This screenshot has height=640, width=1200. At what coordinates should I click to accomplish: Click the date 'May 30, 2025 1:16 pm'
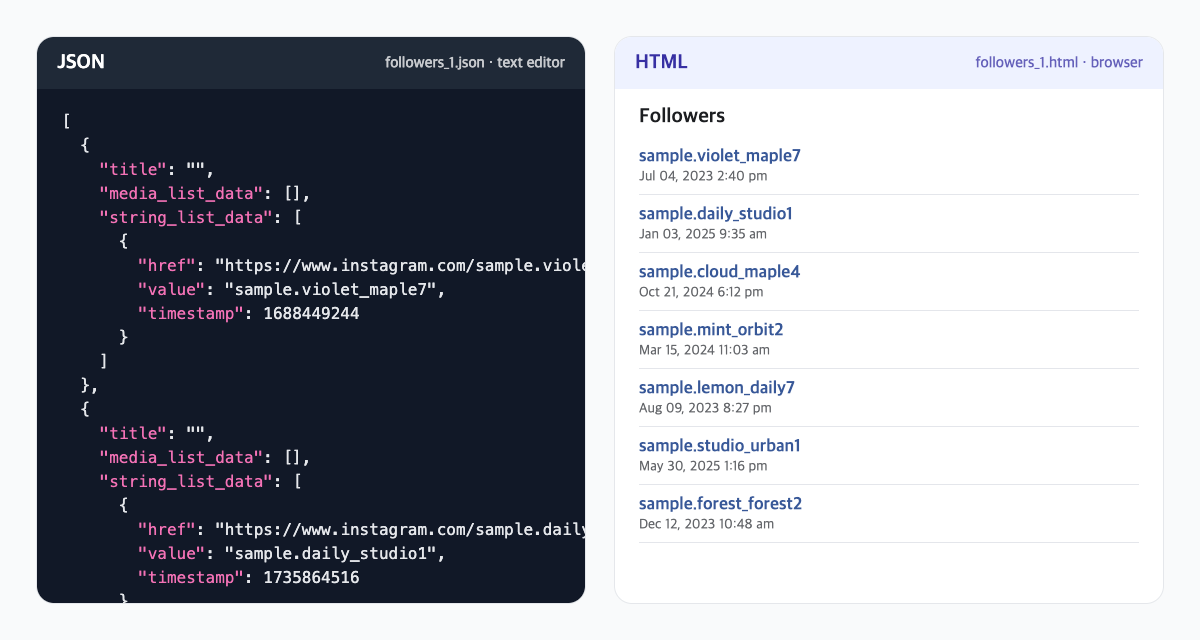[703, 466]
